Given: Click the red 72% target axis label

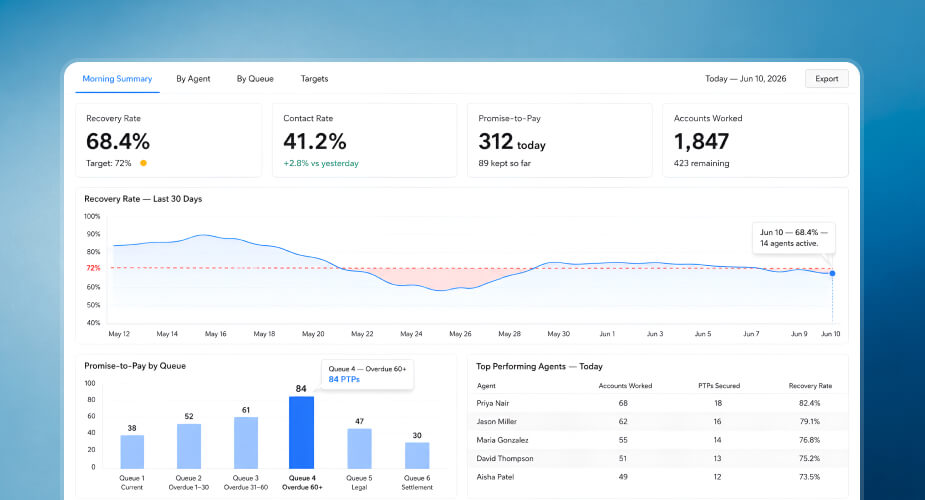Looking at the screenshot, I should tap(93, 268).
